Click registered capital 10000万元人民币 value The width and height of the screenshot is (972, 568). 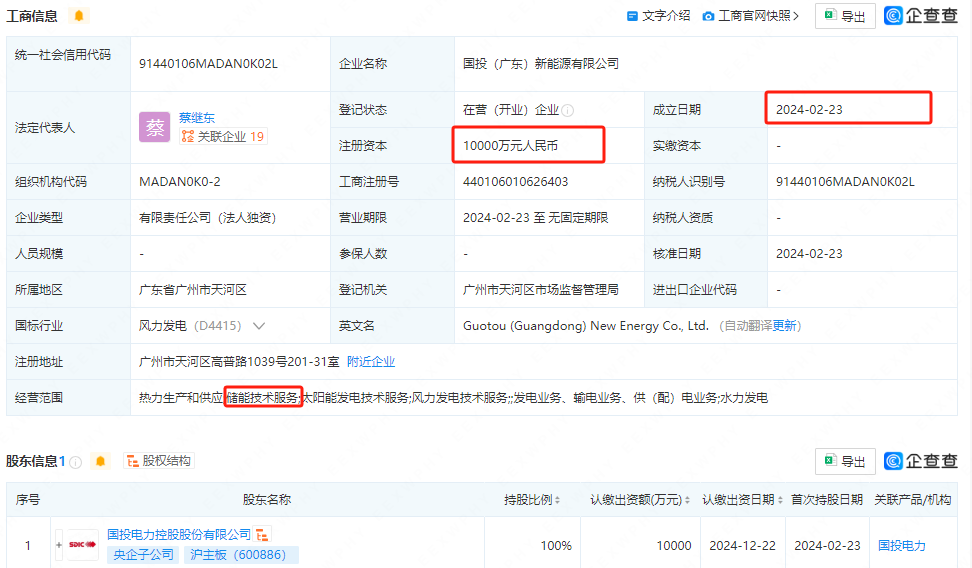pyautogui.click(x=510, y=146)
